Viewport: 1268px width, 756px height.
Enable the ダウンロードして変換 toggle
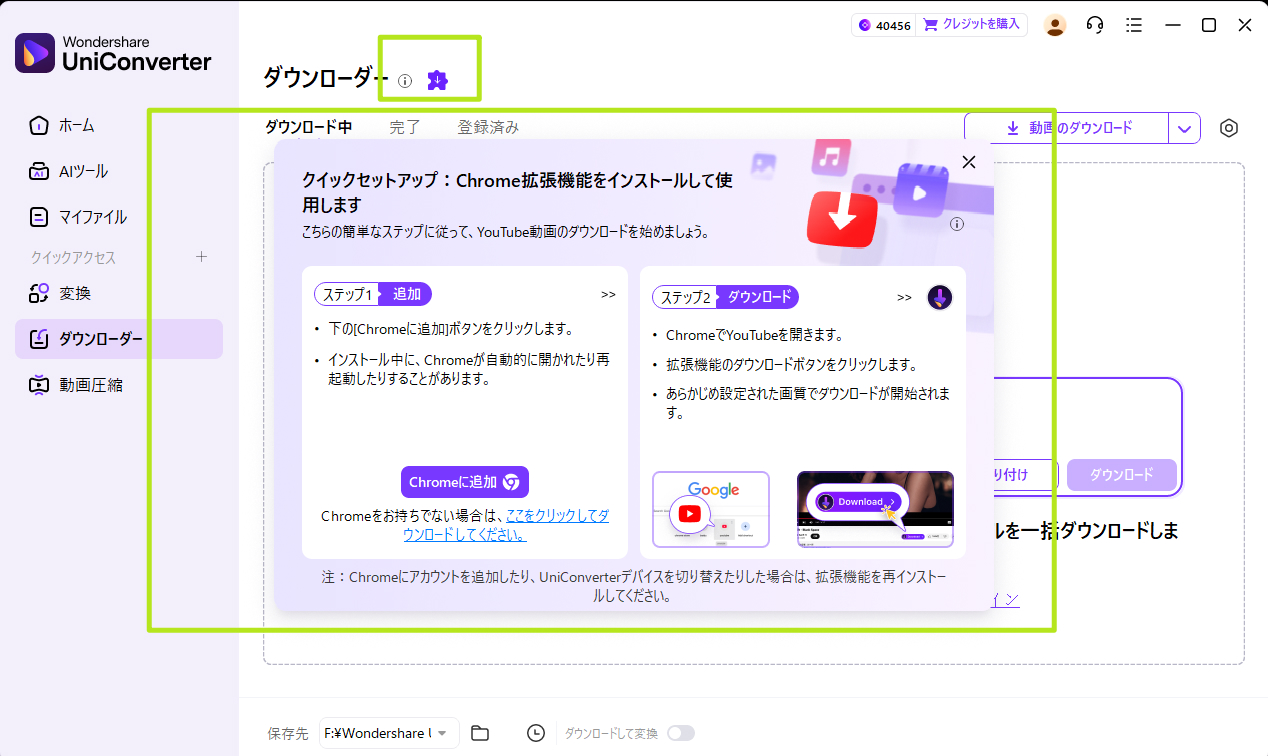coord(681,733)
